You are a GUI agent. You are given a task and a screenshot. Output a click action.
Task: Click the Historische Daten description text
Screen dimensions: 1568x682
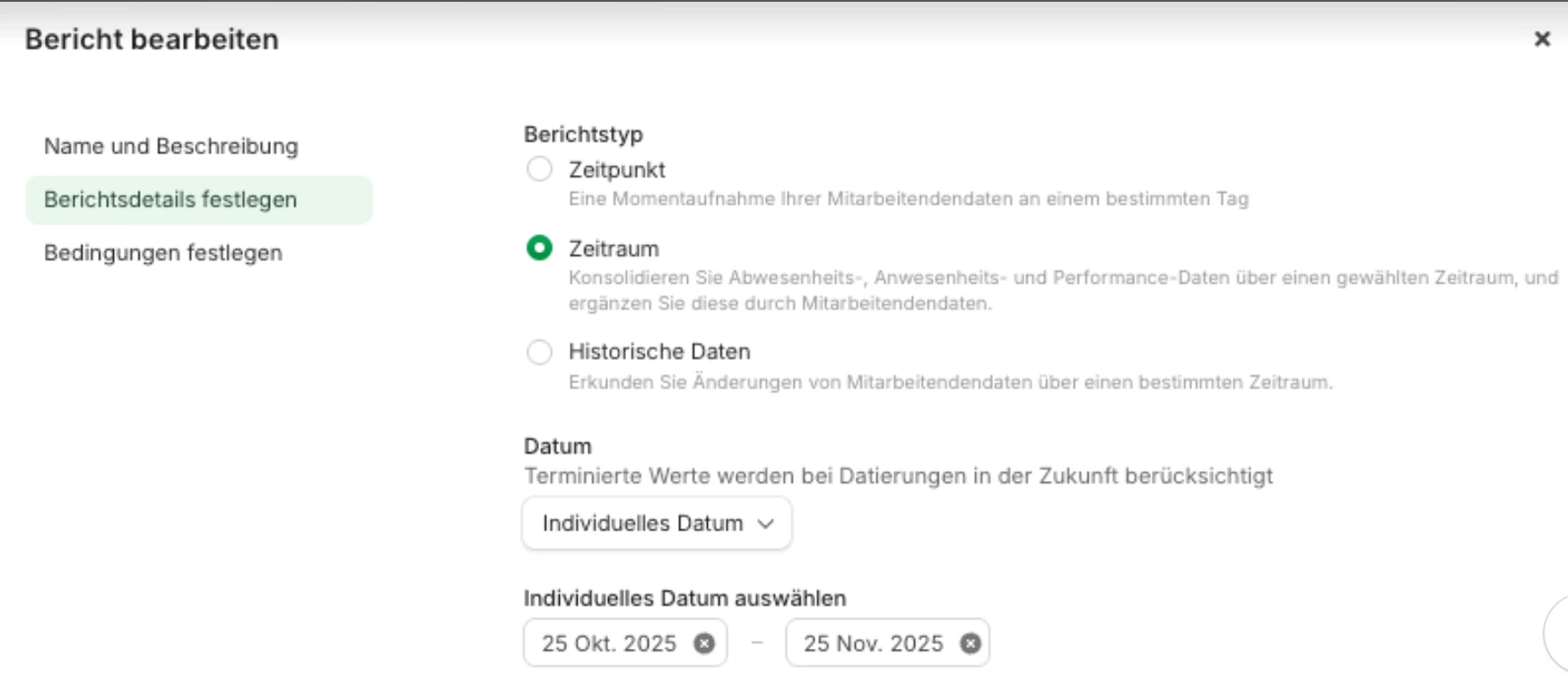coord(950,383)
